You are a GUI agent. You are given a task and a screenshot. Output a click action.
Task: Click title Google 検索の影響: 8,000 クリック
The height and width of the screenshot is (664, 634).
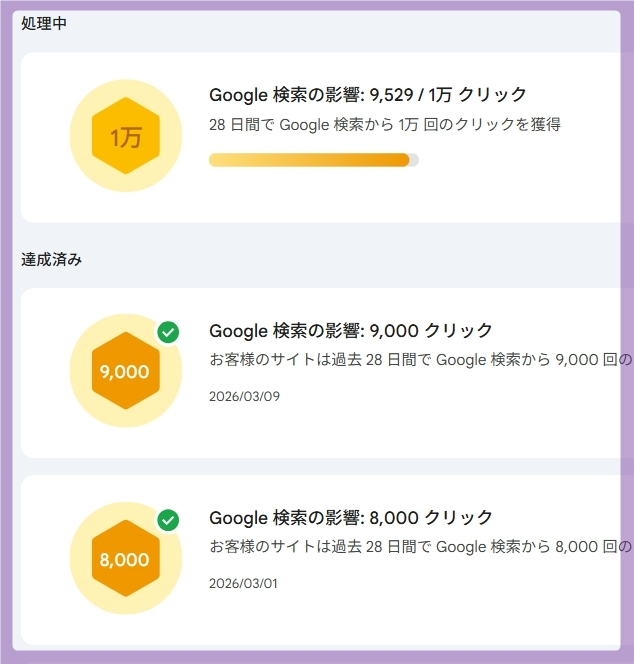(350, 517)
